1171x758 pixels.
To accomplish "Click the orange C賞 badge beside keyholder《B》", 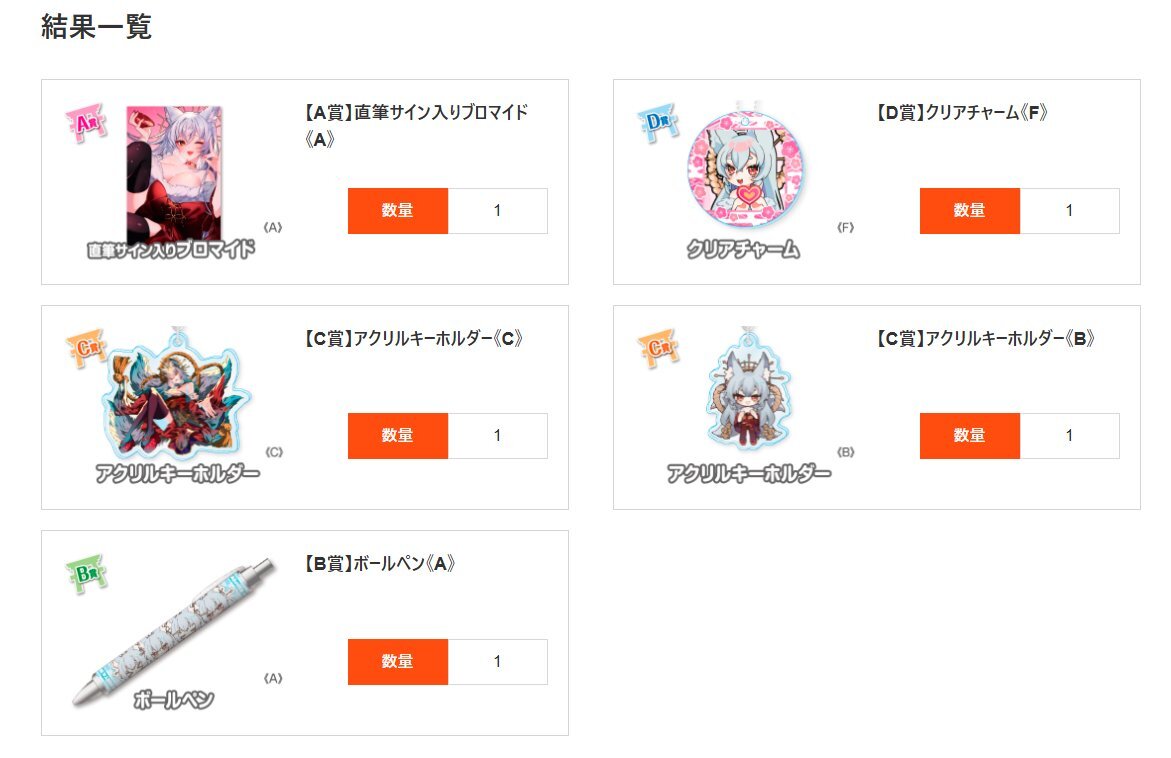I will point(658,348).
